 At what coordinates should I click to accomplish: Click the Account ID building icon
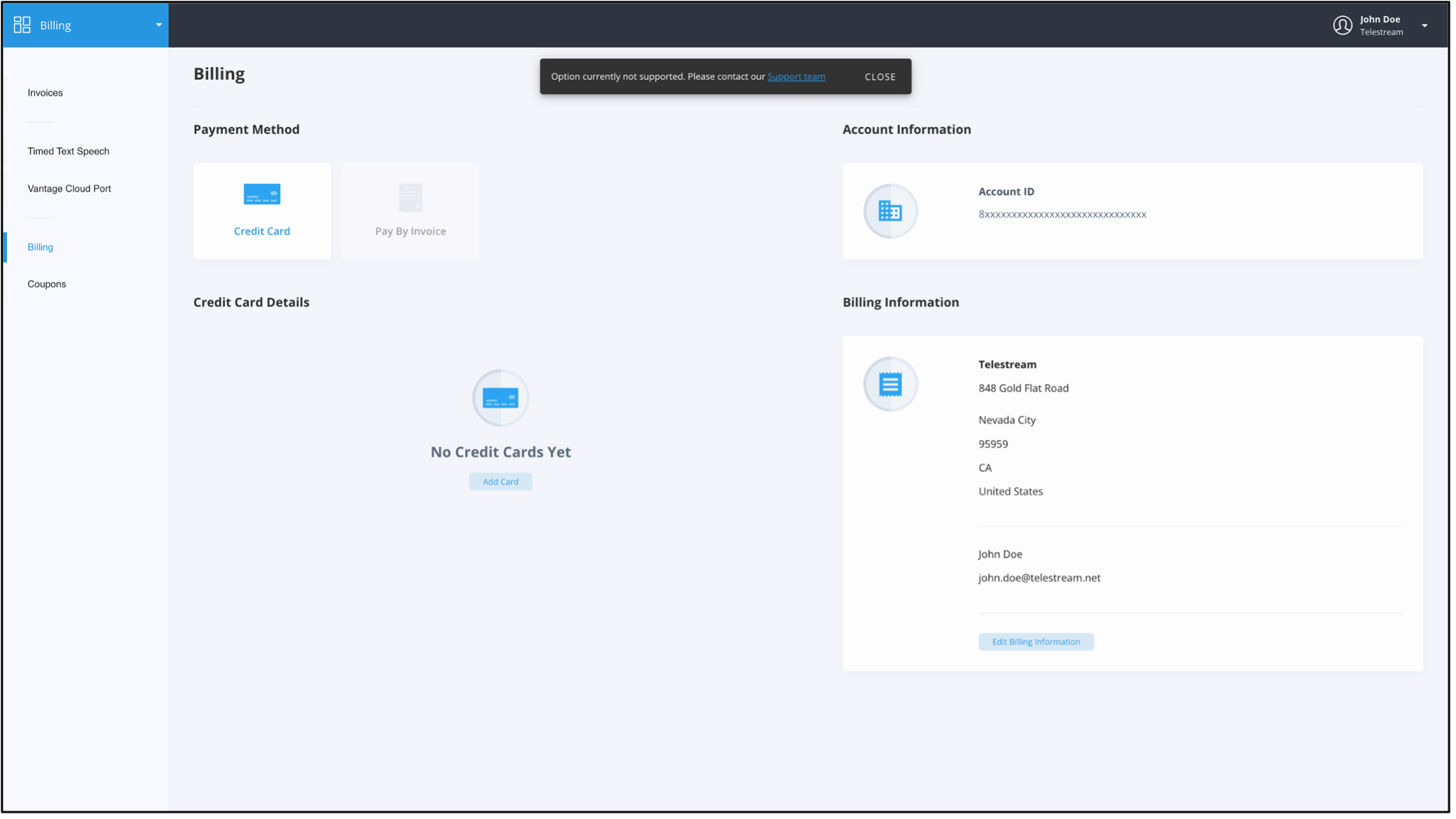890,211
